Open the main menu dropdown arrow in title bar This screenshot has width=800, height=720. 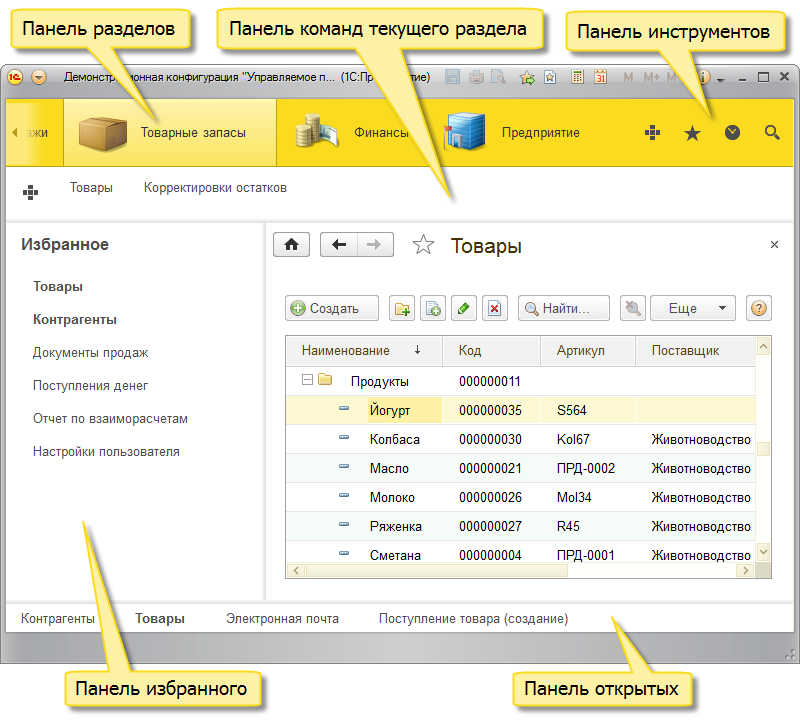tap(39, 78)
